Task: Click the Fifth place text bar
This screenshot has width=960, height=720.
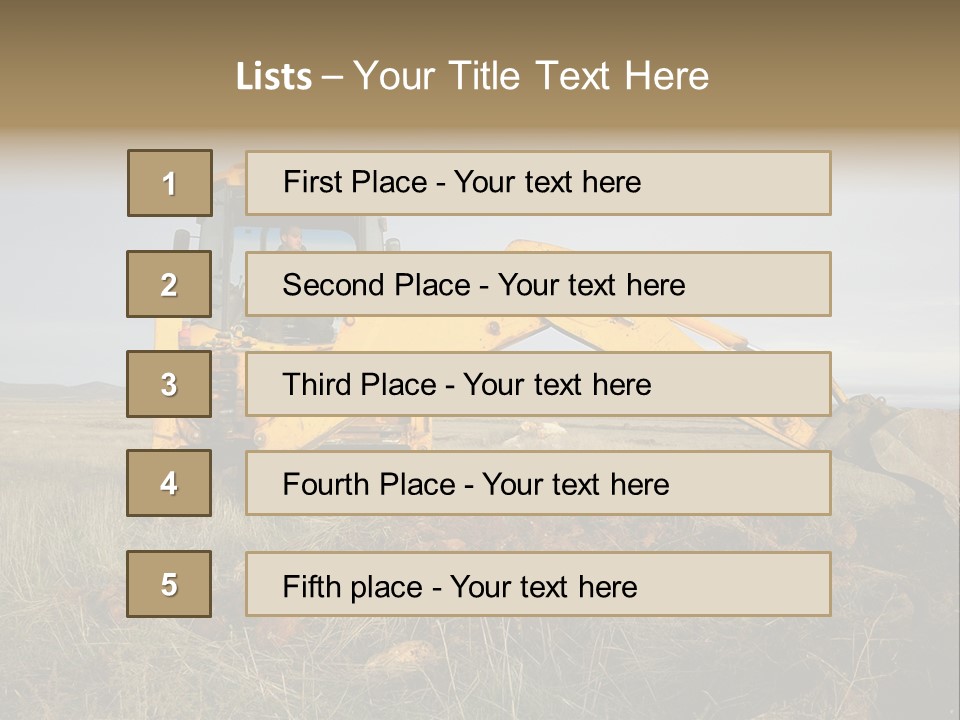Action: tap(538, 585)
